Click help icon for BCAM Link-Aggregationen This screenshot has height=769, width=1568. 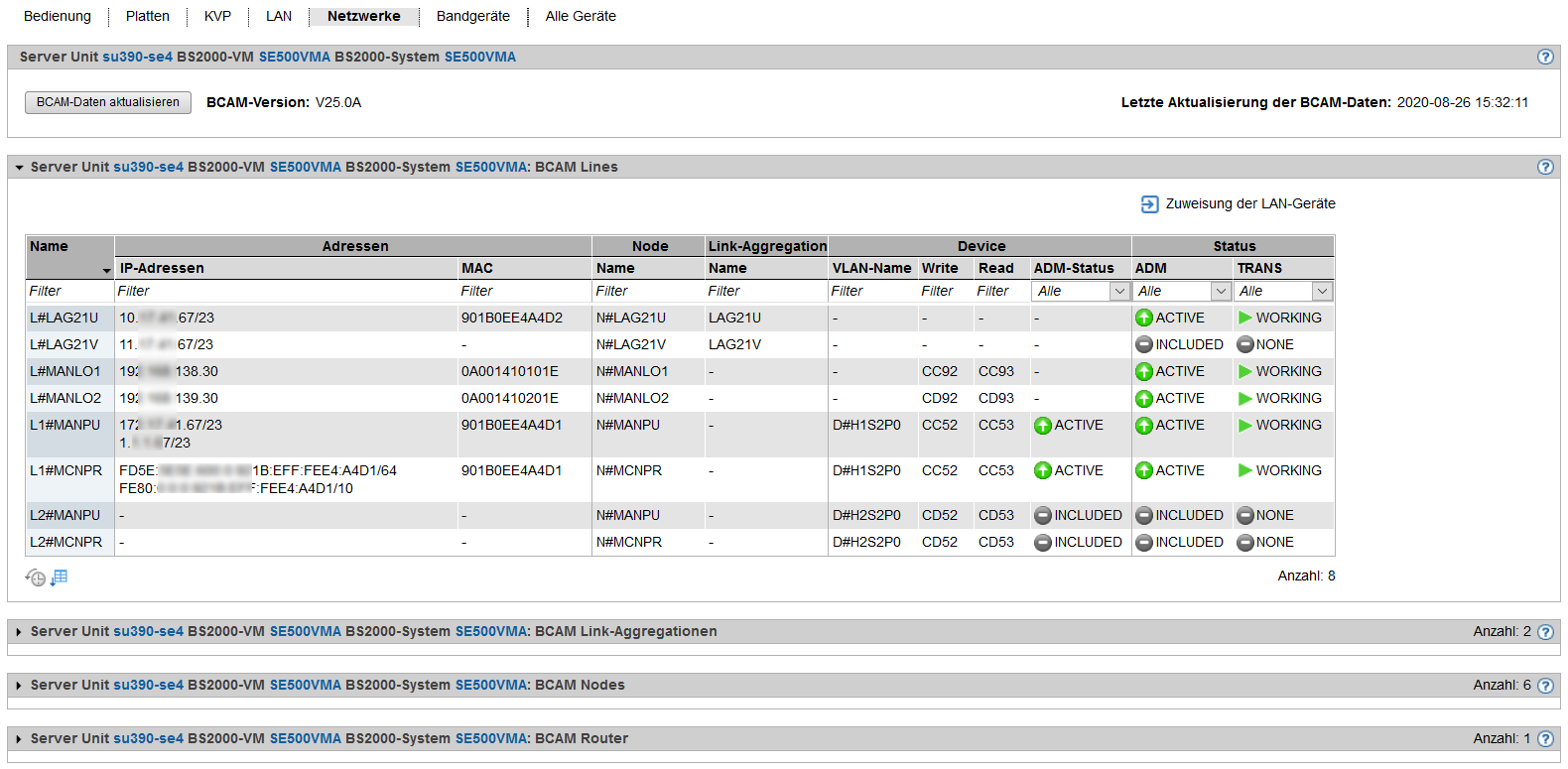pos(1545,632)
